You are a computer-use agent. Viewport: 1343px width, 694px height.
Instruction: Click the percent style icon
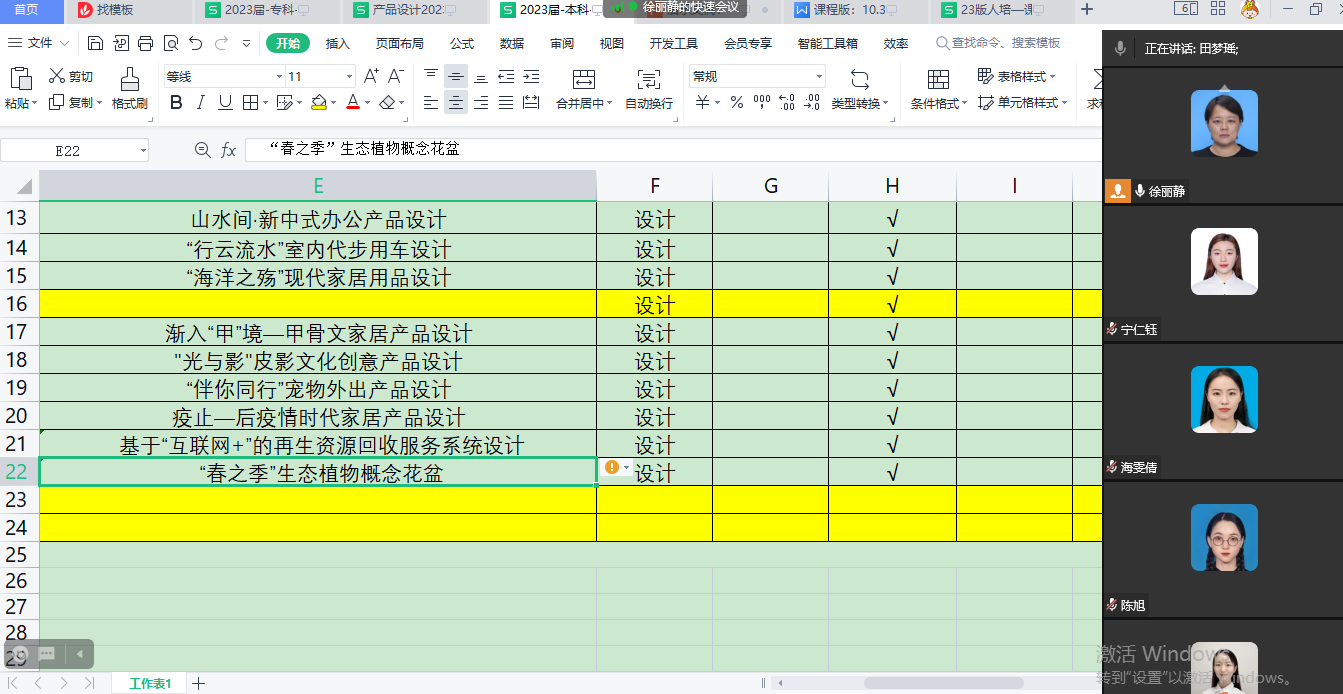coord(736,103)
